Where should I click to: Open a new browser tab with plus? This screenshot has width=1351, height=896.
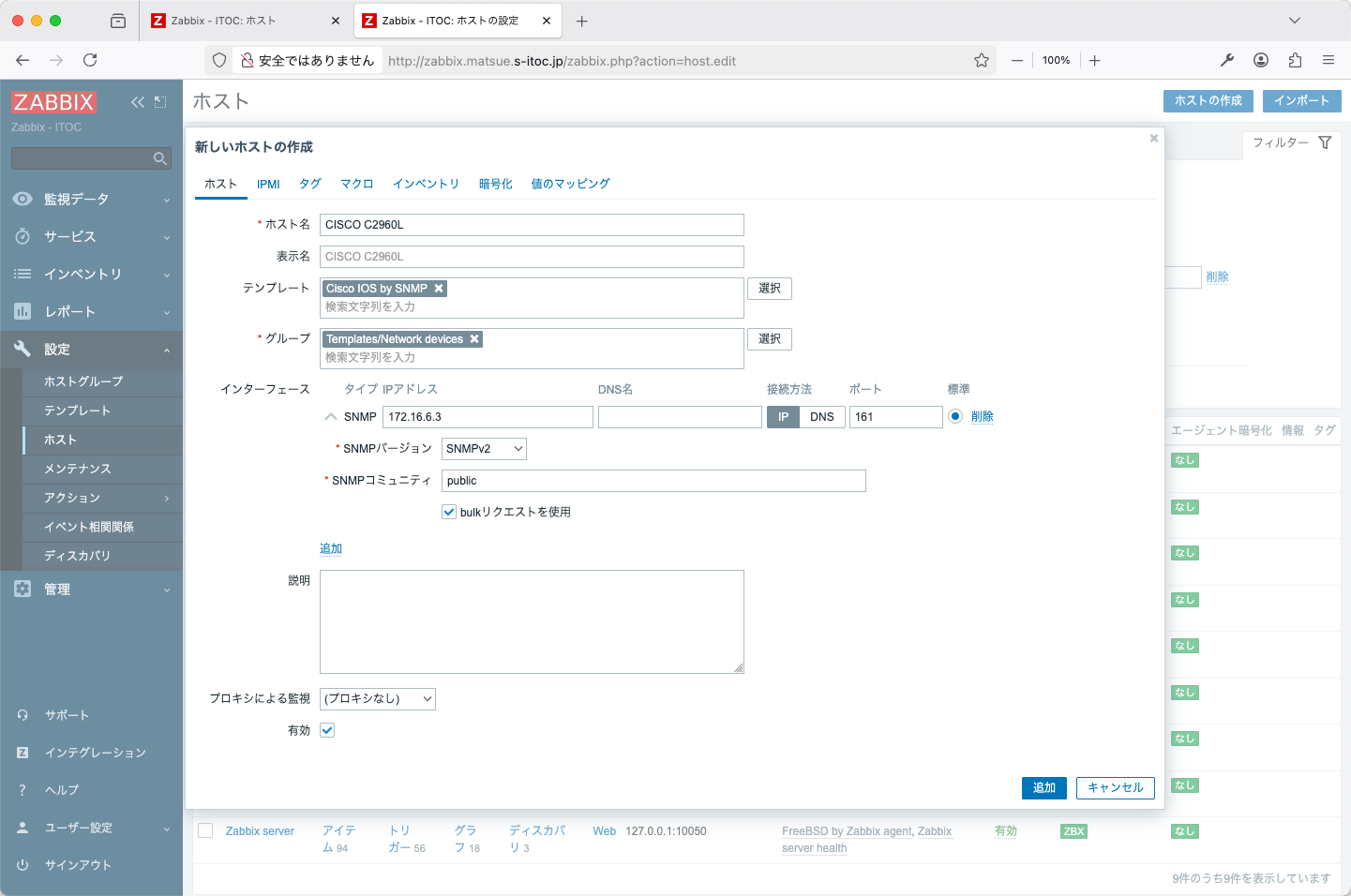click(581, 21)
